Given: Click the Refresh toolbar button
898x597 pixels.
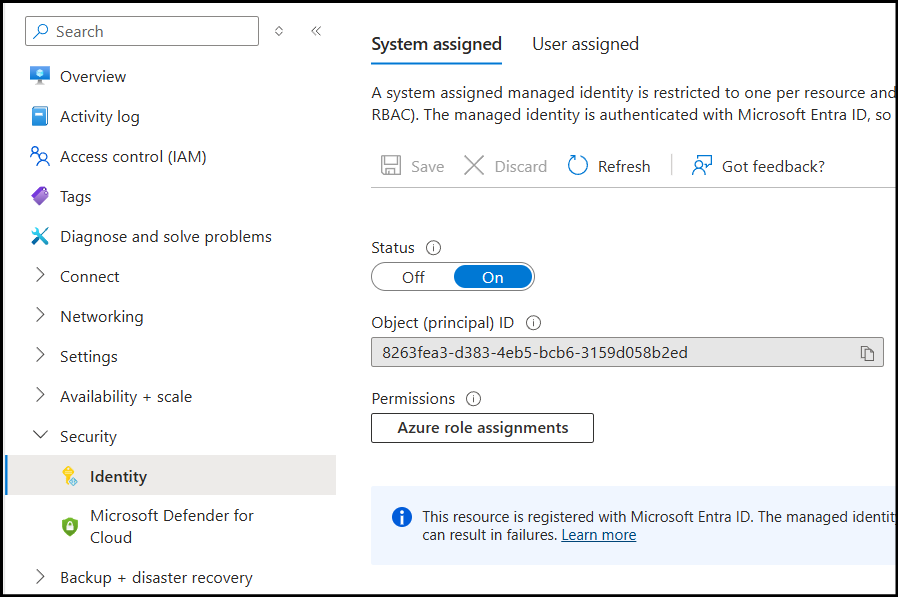Looking at the screenshot, I should click(609, 166).
